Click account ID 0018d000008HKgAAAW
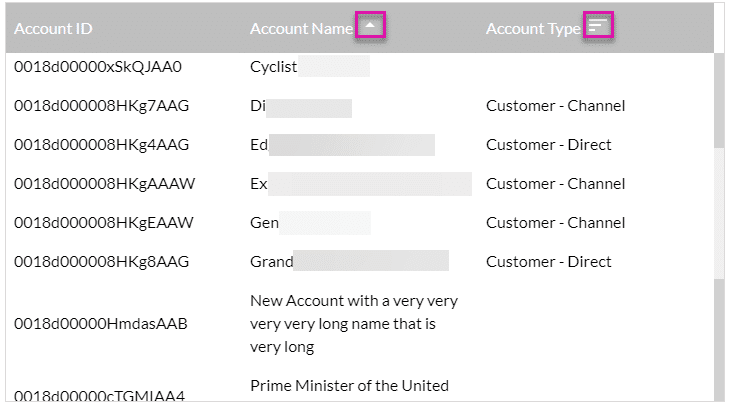The image size is (729, 407). coord(105,184)
